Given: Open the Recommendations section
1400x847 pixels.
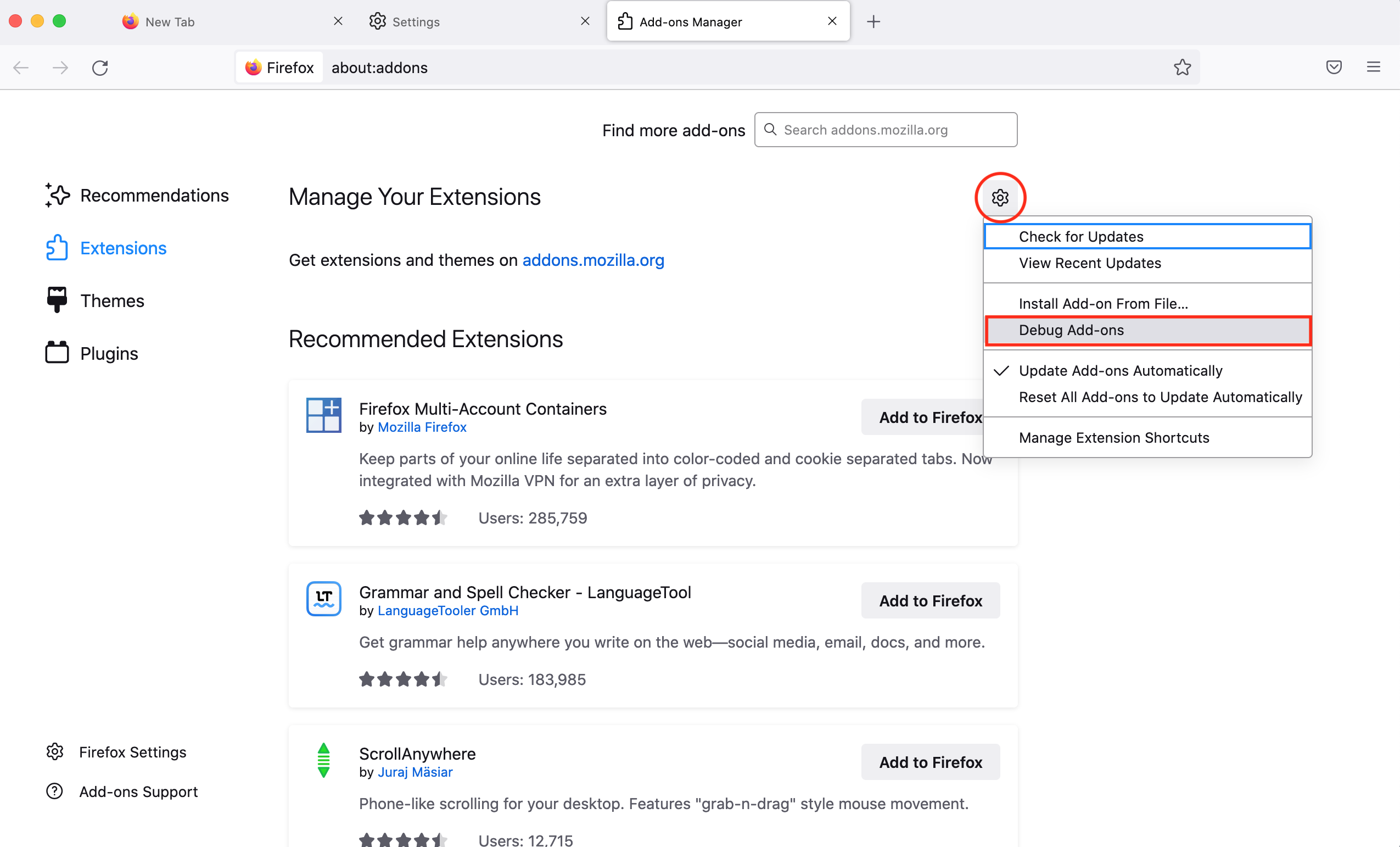Looking at the screenshot, I should pyautogui.click(x=137, y=196).
